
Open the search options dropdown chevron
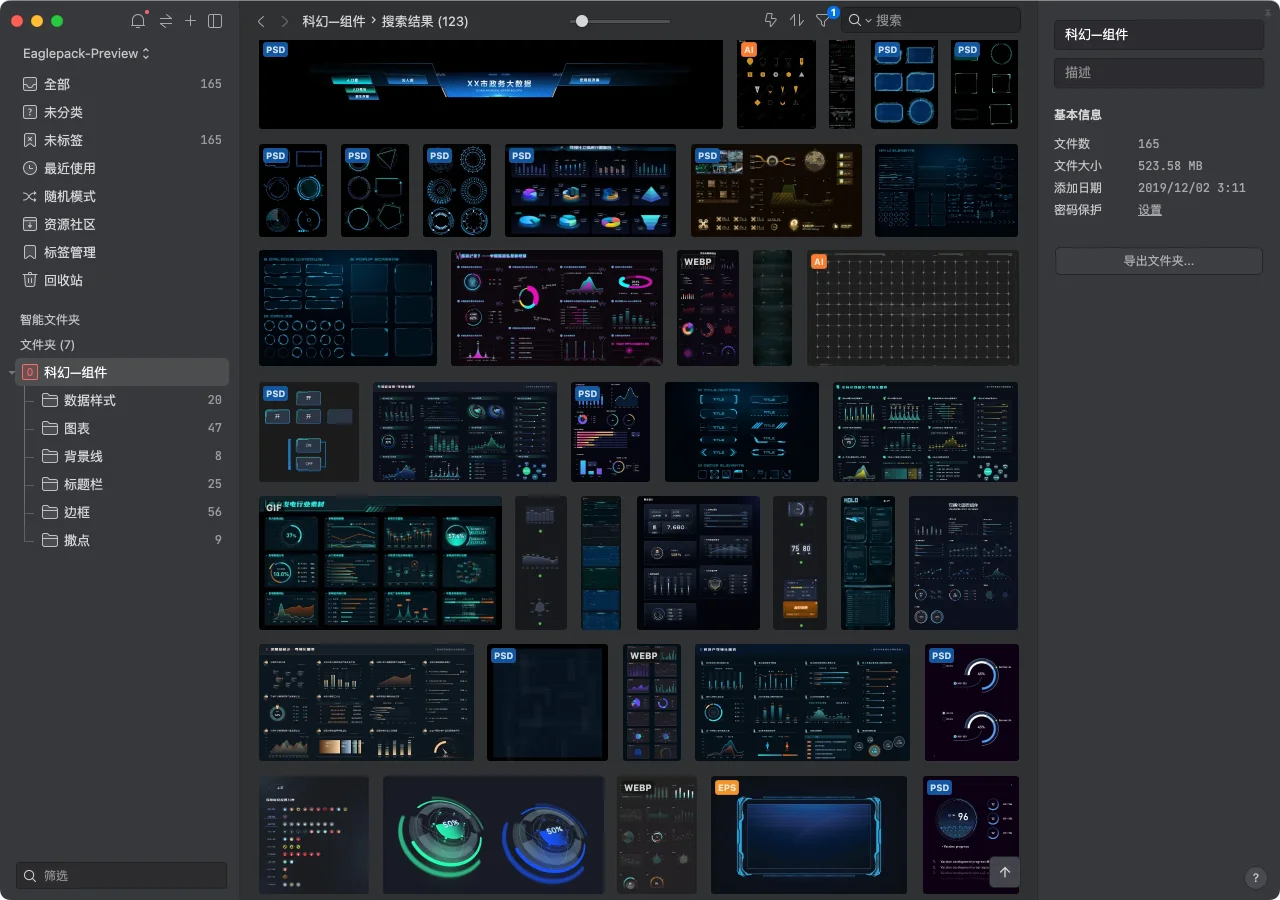pos(868,21)
